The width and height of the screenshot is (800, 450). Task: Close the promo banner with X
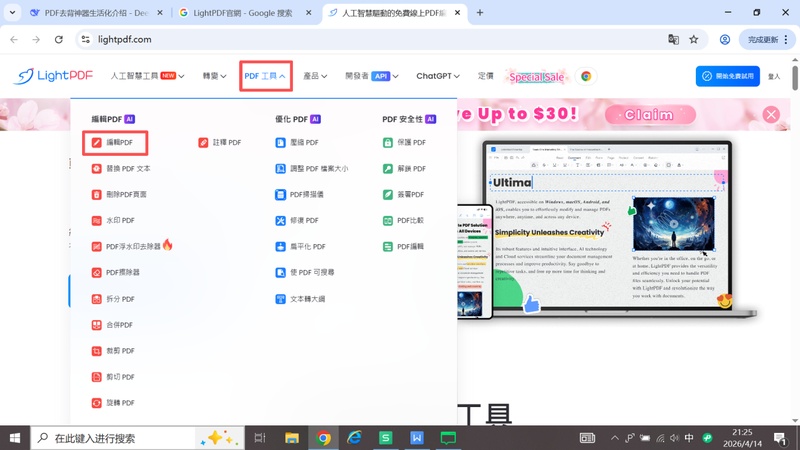point(771,114)
